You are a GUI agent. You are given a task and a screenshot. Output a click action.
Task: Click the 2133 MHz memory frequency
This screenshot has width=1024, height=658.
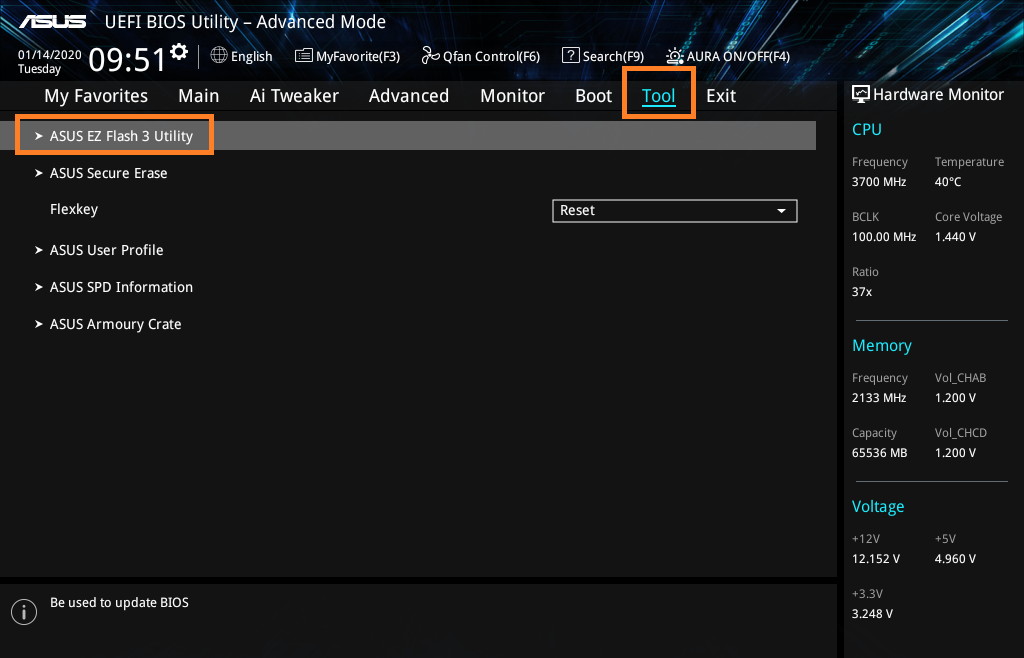coord(879,398)
